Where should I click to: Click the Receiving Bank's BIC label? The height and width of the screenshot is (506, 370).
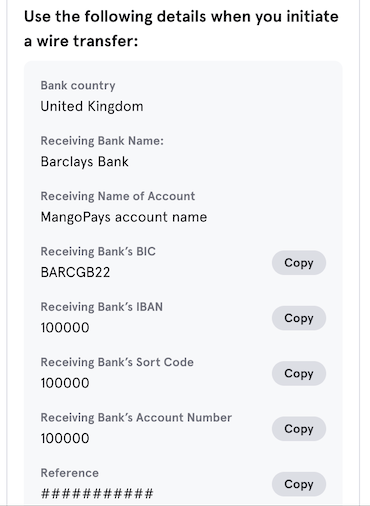(98, 251)
